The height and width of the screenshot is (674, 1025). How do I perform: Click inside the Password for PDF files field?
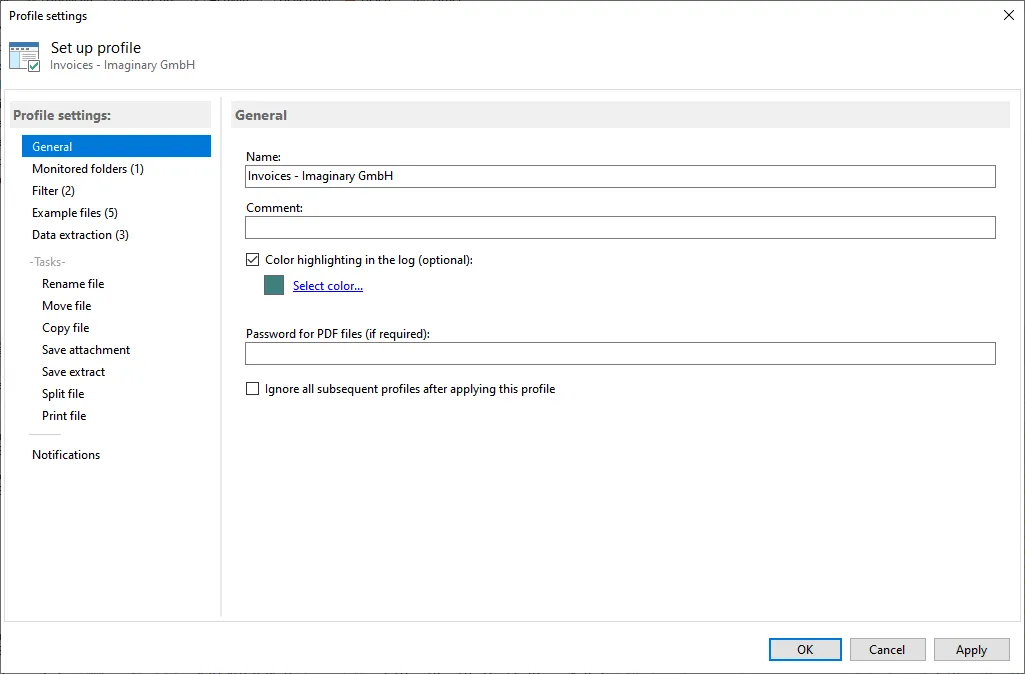click(620, 353)
